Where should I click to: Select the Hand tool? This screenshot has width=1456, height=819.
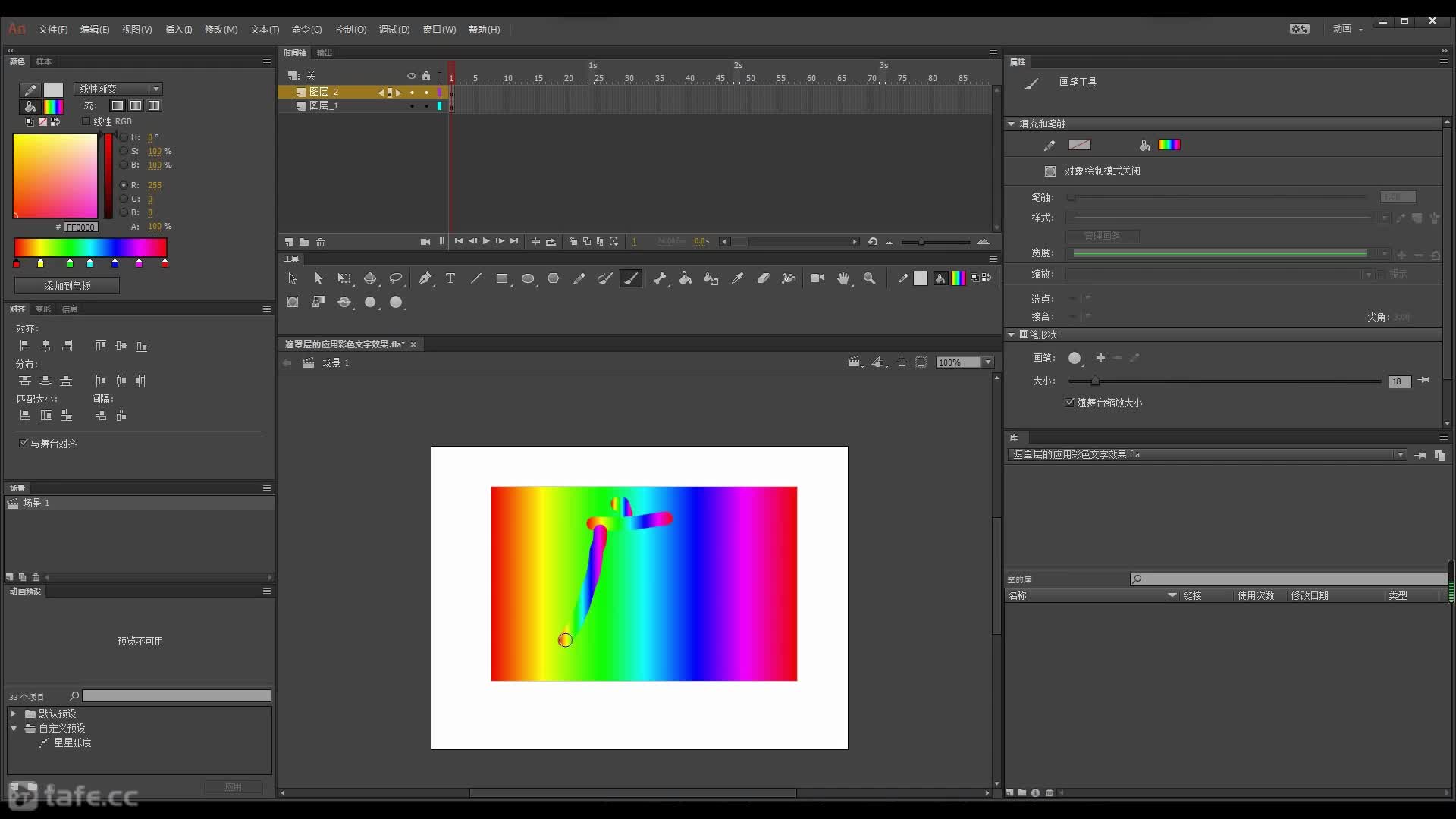click(x=843, y=279)
